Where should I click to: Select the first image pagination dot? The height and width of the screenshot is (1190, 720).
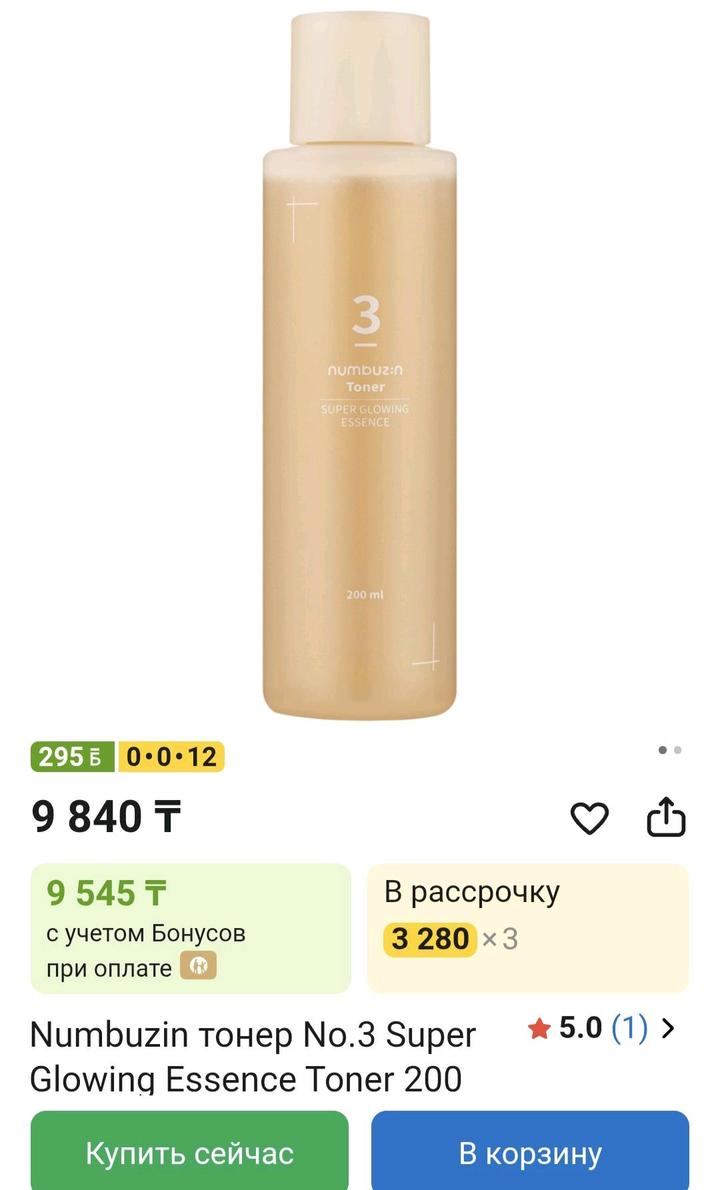pyautogui.click(x=662, y=750)
